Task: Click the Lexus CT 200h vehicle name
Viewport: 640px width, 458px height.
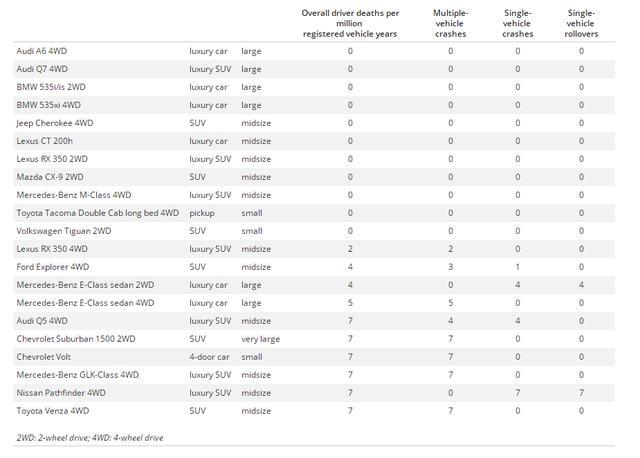Action: click(x=44, y=141)
